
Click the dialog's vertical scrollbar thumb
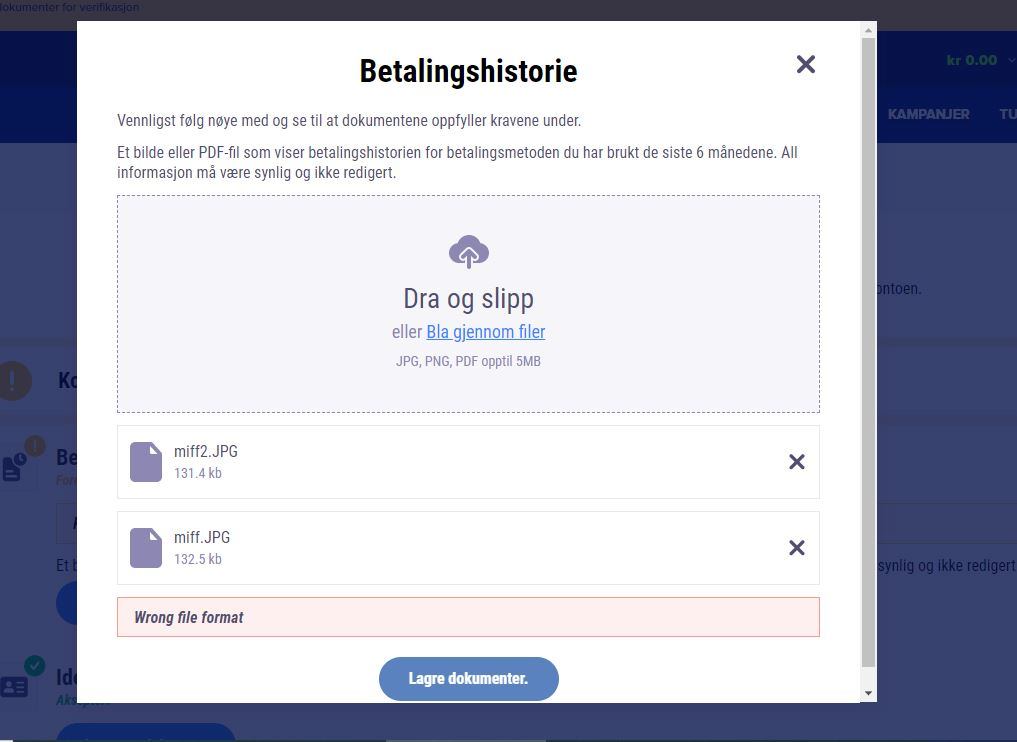[x=868, y=350]
